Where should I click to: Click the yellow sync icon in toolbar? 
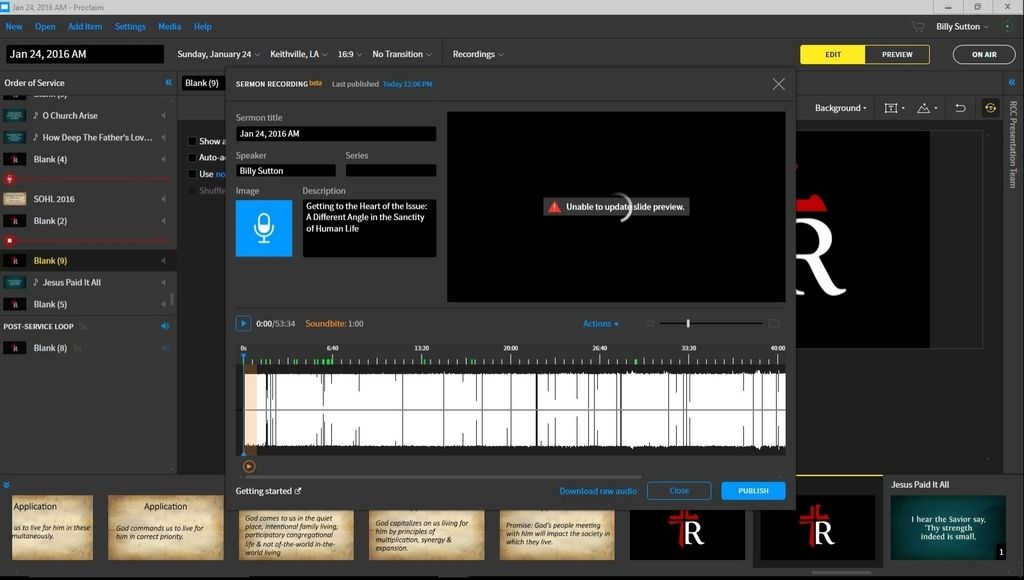pos(990,108)
